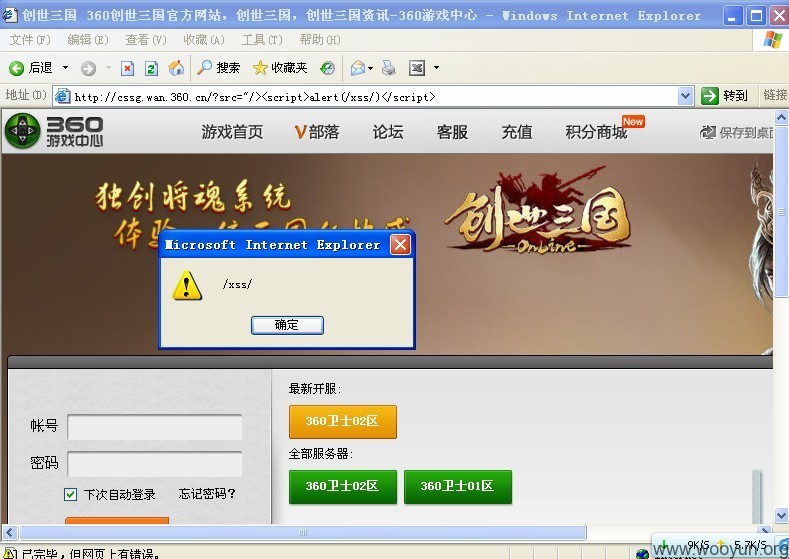Click the 创世三国 Online game logo
The image size is (789, 559).
[x=538, y=211]
